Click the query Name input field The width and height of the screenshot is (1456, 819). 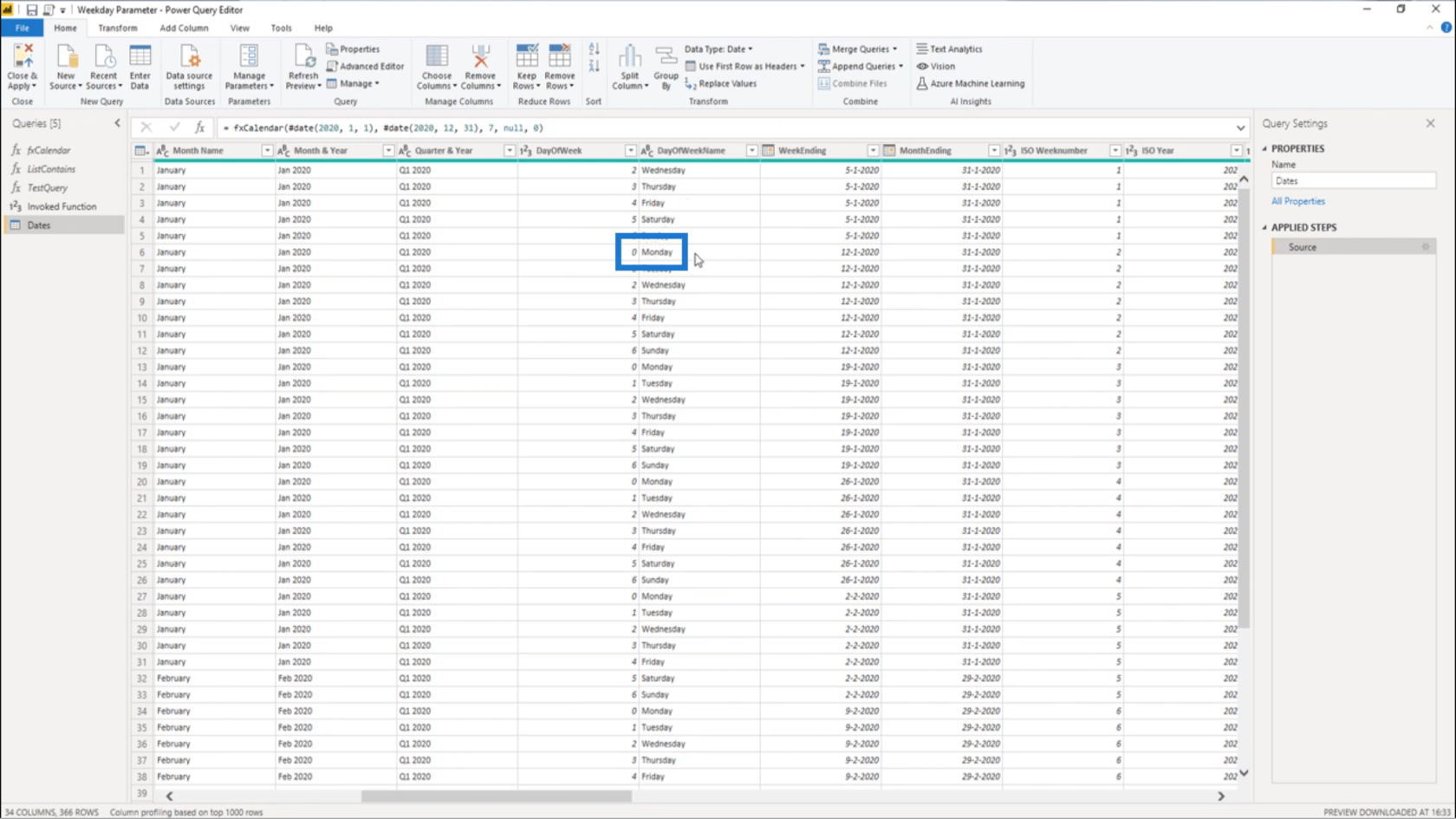1353,181
